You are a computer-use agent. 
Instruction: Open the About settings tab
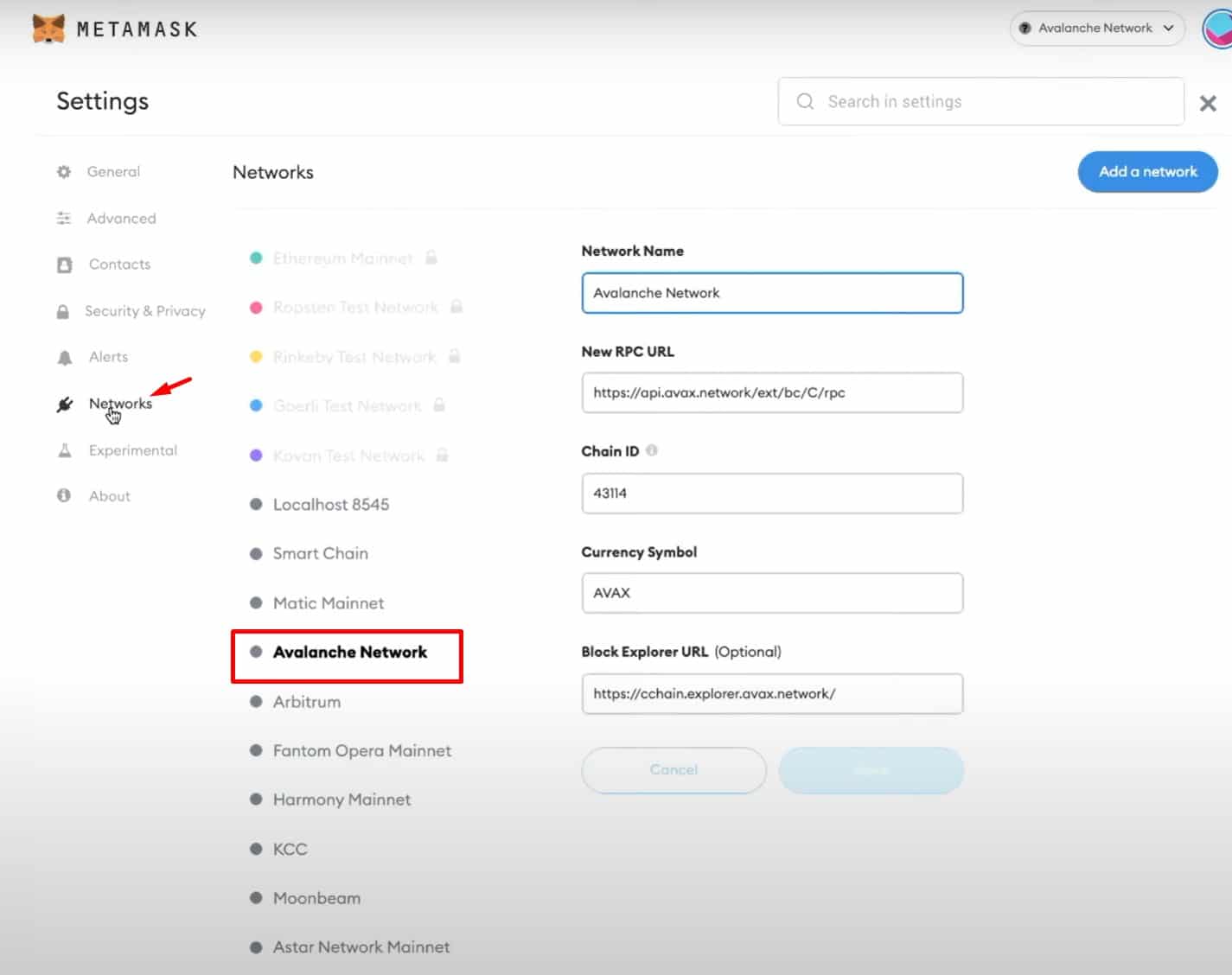pos(110,496)
